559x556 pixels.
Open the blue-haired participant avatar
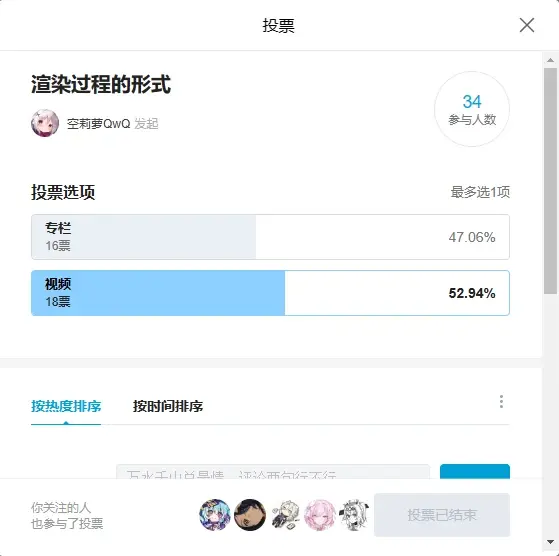(215, 515)
